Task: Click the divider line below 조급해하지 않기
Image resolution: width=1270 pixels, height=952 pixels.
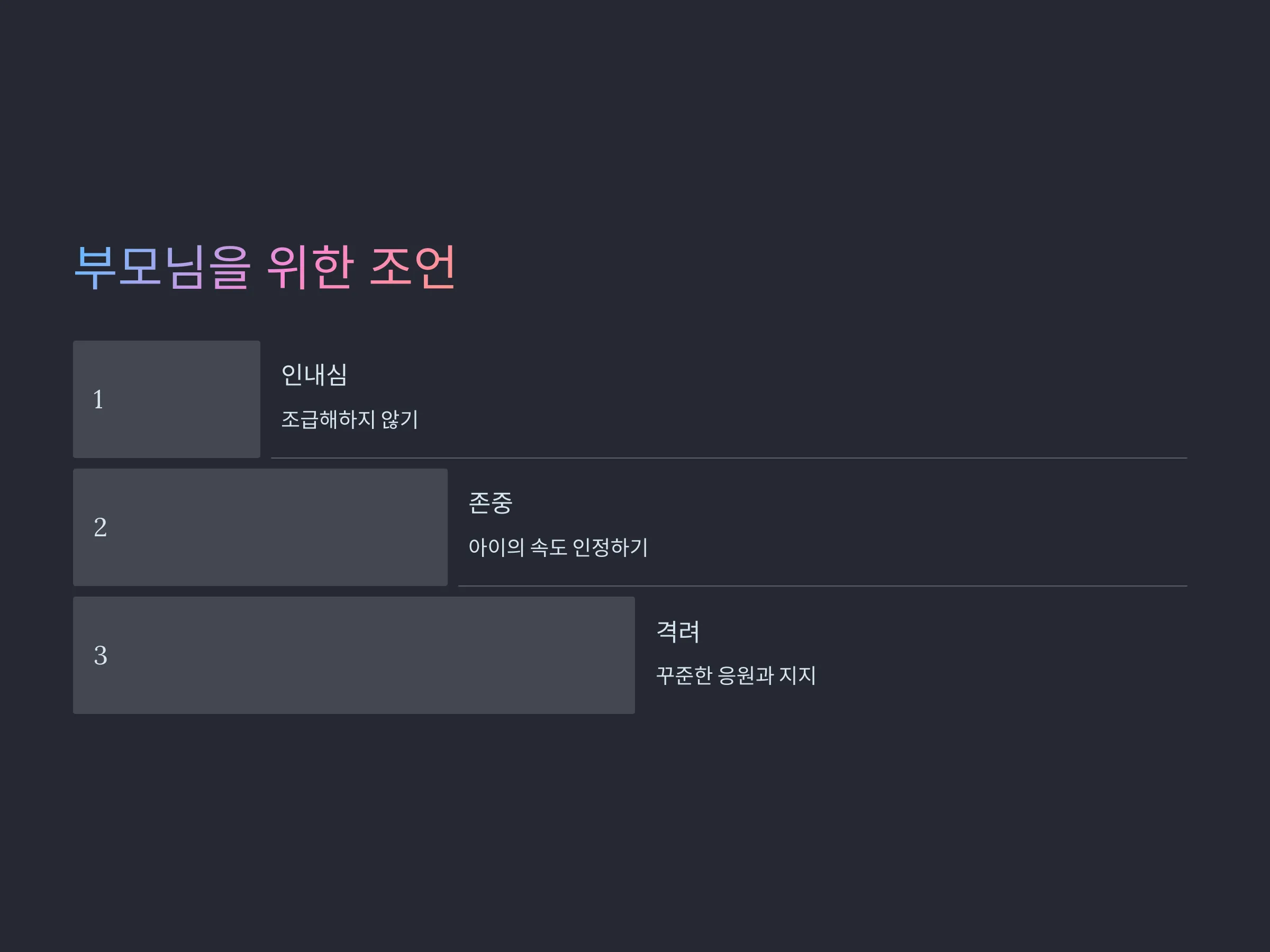Action: pos(729,458)
